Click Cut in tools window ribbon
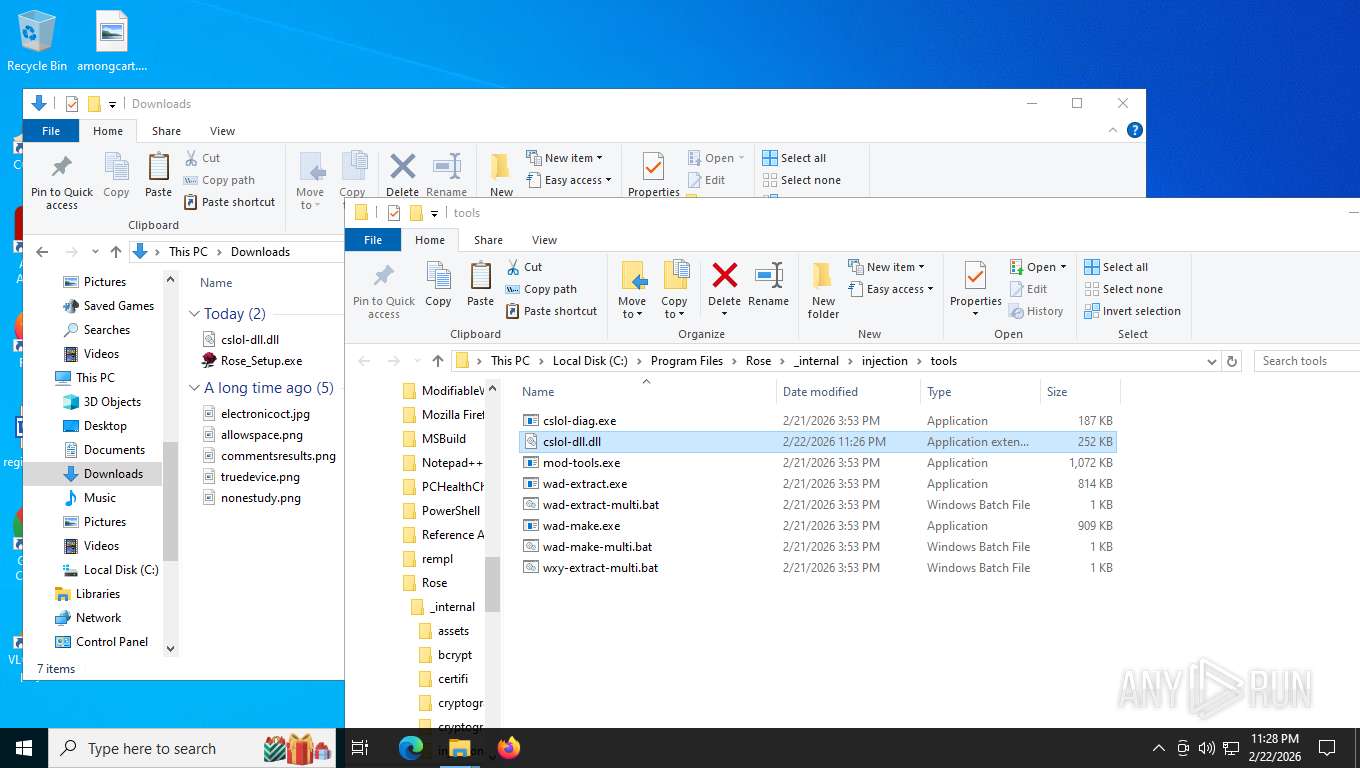 (x=524, y=267)
